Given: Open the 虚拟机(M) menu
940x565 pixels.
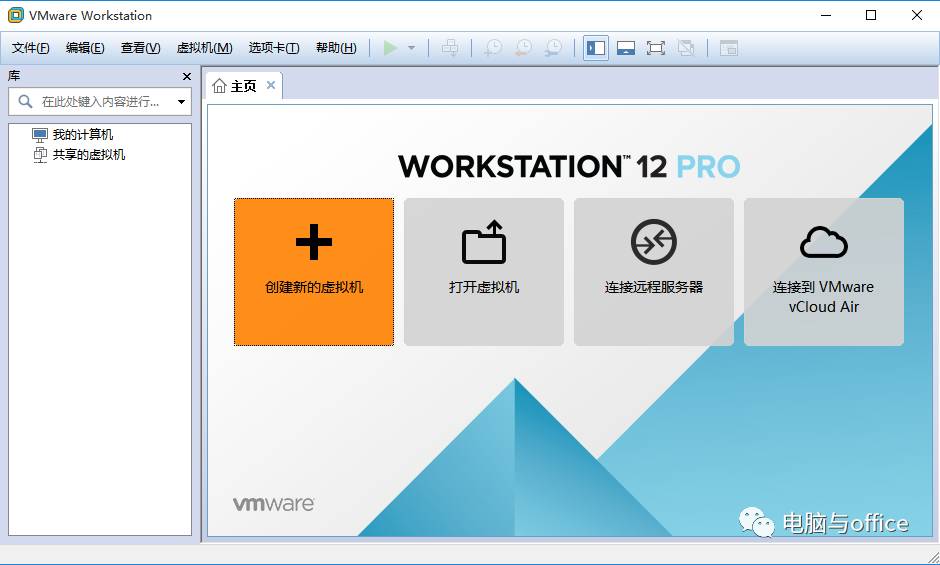Looking at the screenshot, I should click(x=204, y=48).
